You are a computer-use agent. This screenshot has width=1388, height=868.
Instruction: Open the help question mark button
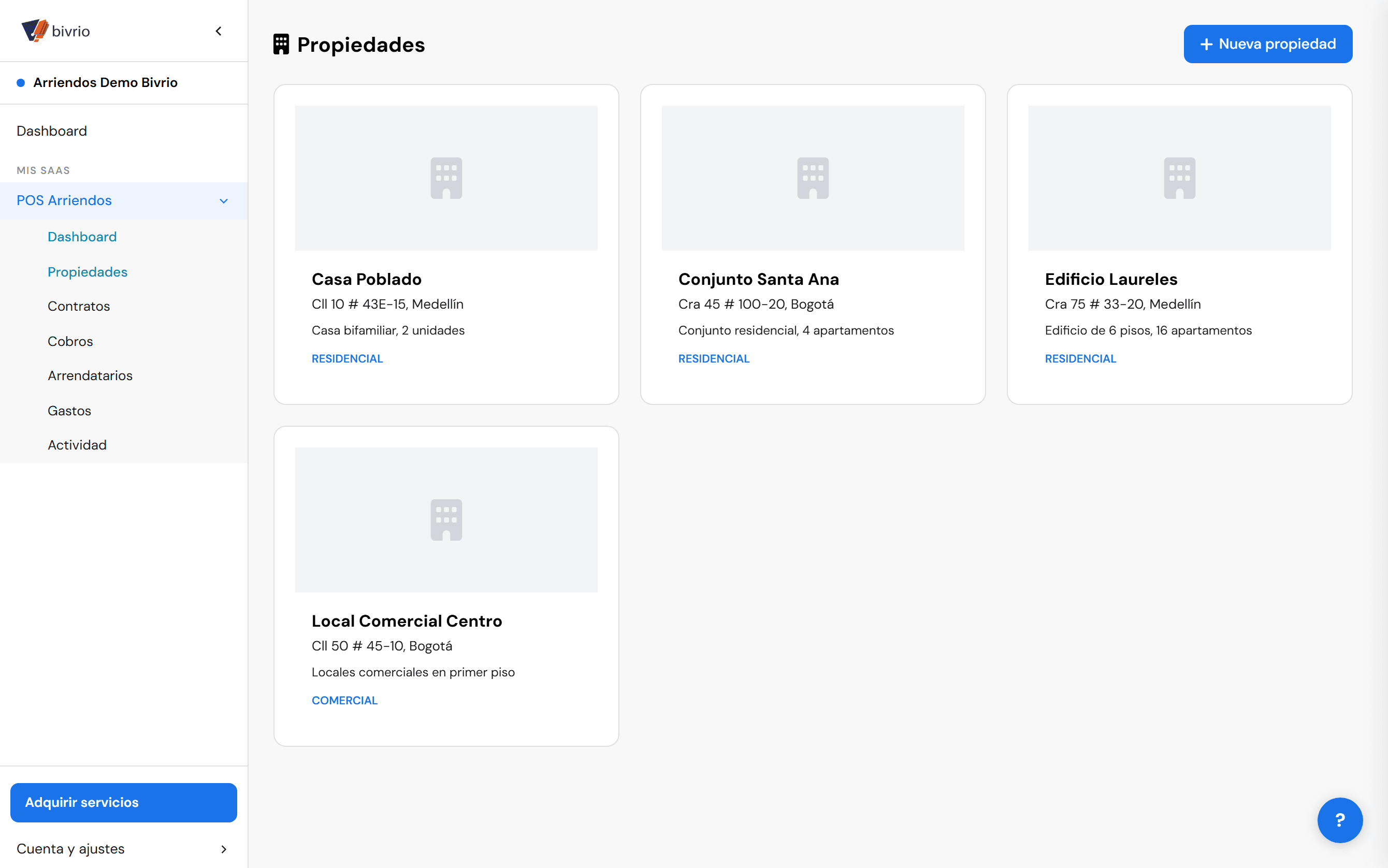click(1339, 820)
